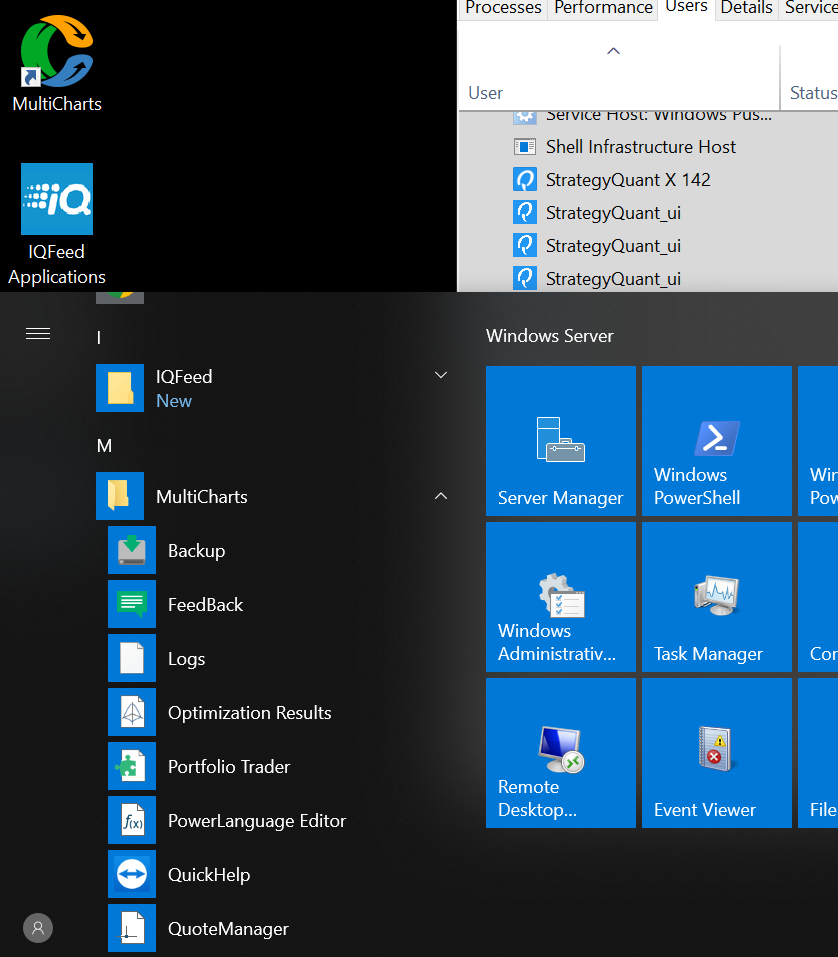Click the Start menu hamburger icon
The width and height of the screenshot is (838, 957).
38,334
